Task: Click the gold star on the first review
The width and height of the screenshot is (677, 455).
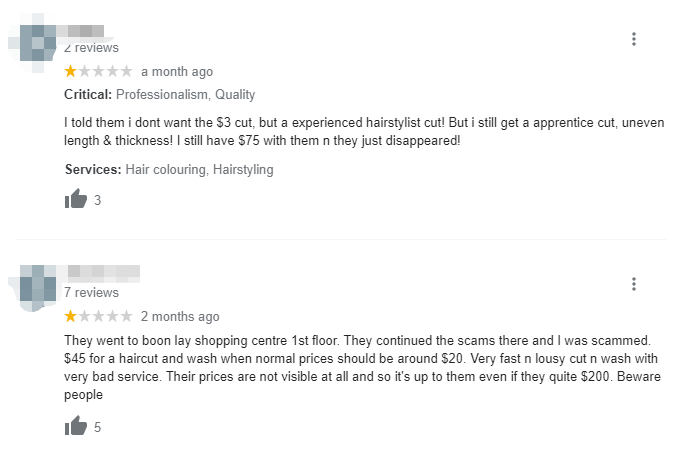Action: tap(71, 71)
